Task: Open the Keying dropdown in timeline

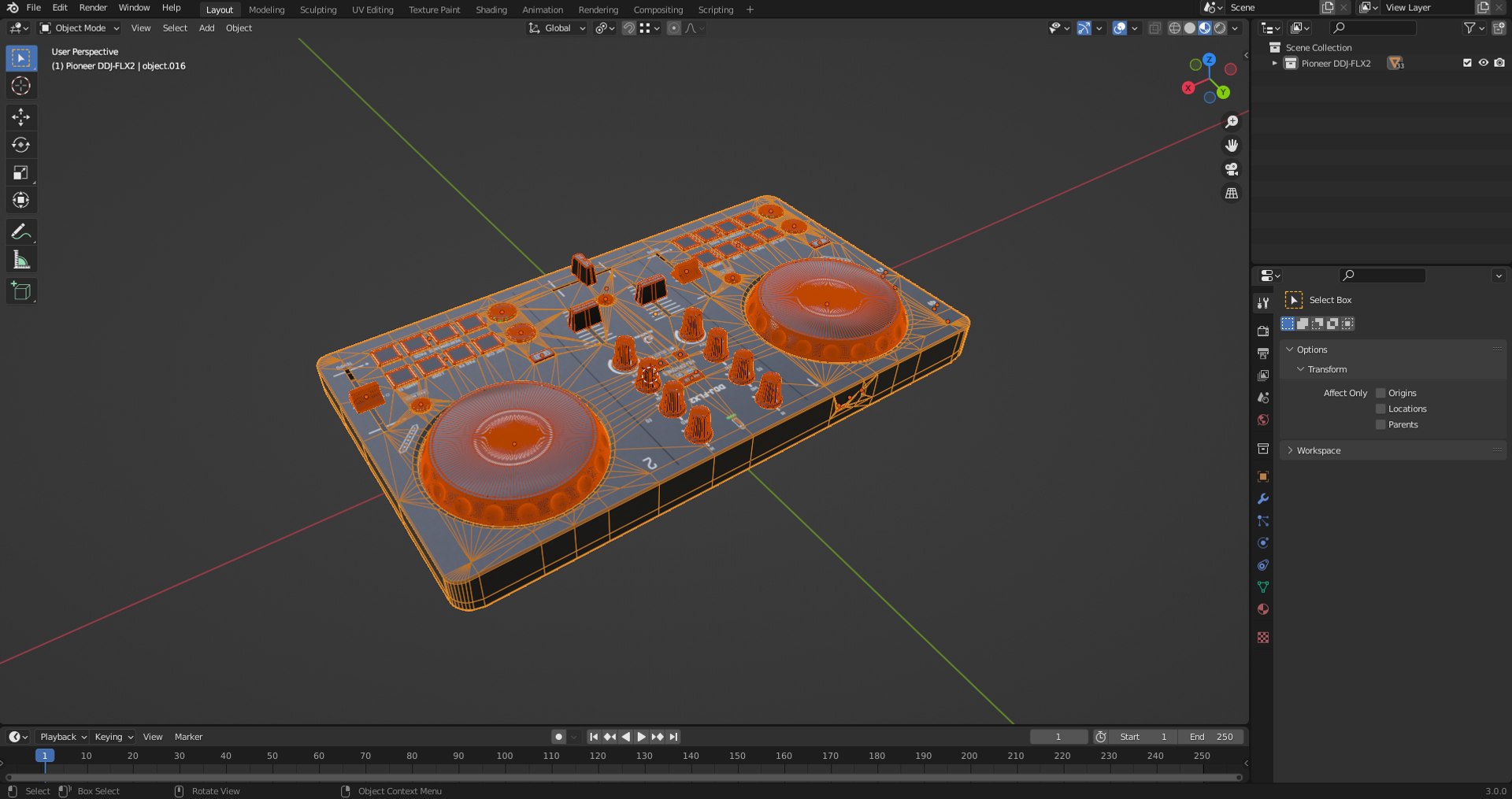Action: [113, 737]
